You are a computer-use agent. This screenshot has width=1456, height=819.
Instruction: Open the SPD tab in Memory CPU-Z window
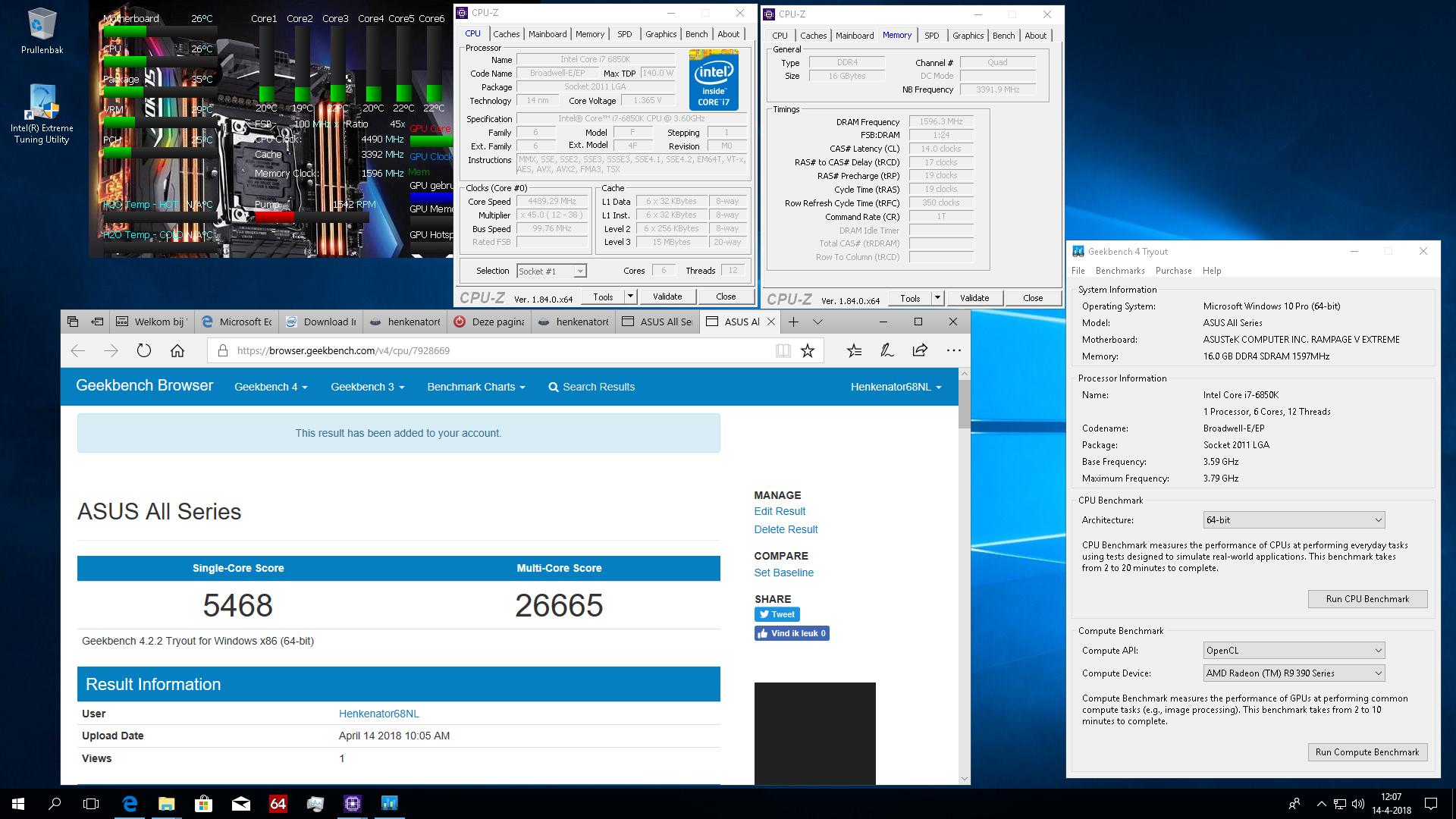coord(931,36)
